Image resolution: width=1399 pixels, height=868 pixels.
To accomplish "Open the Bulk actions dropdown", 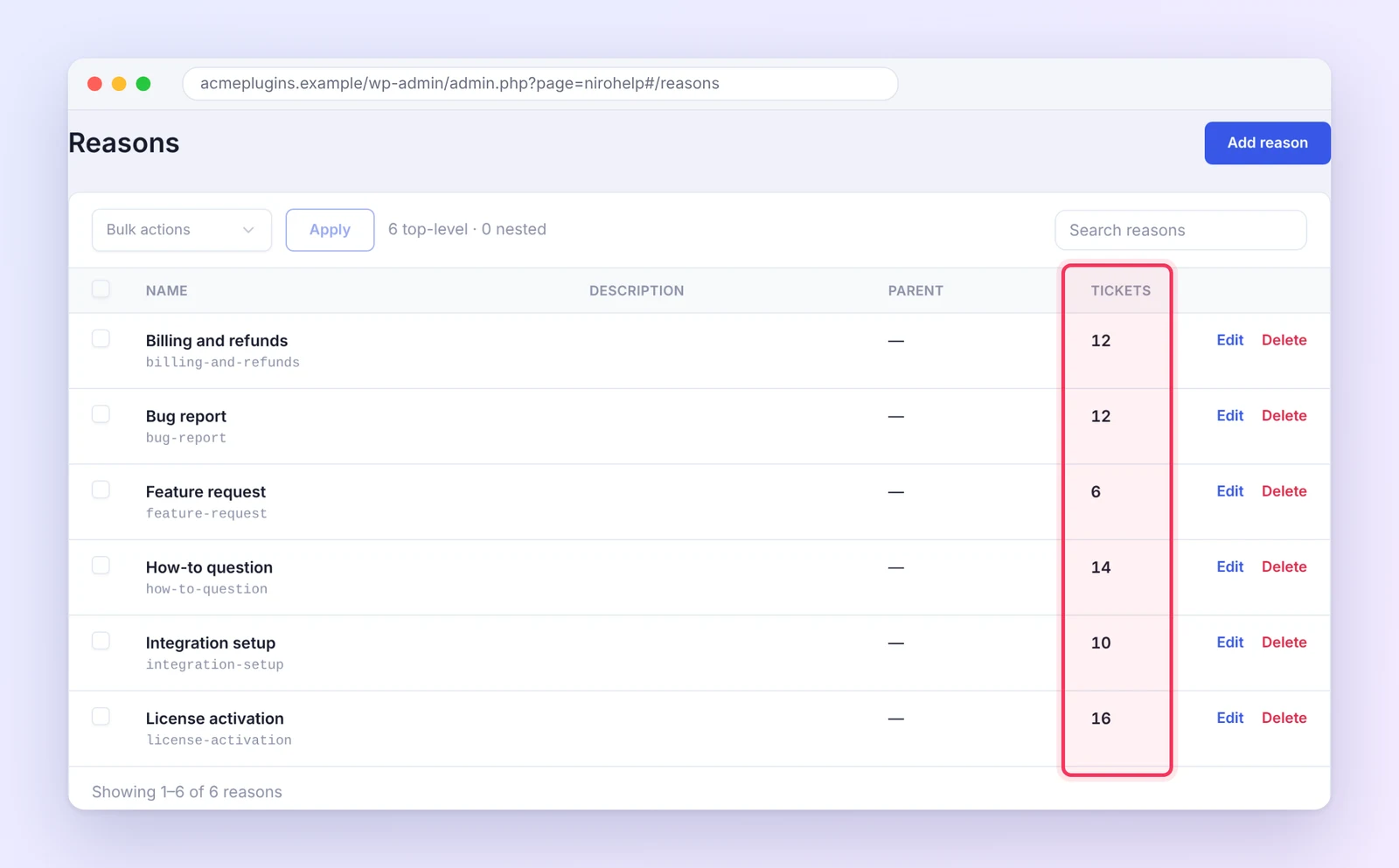I will [x=182, y=230].
